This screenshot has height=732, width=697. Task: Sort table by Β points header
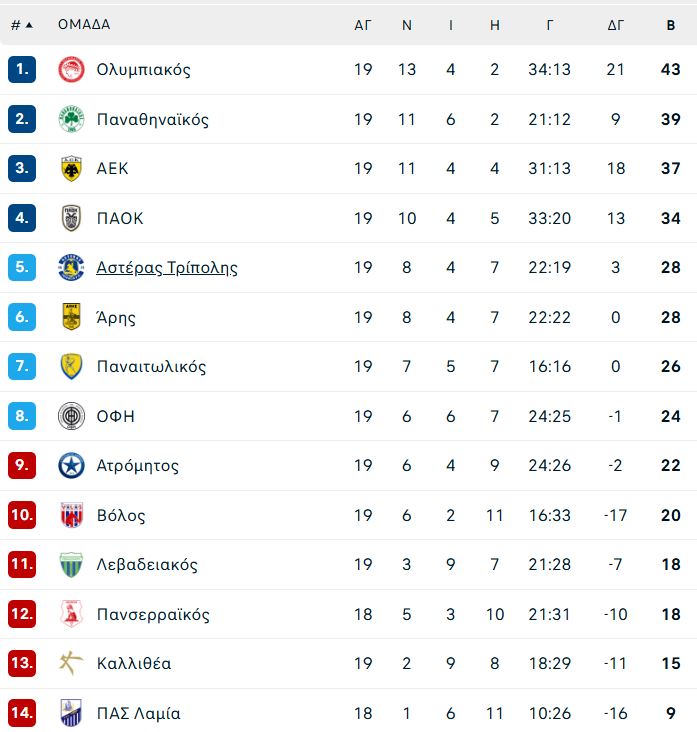click(x=671, y=25)
